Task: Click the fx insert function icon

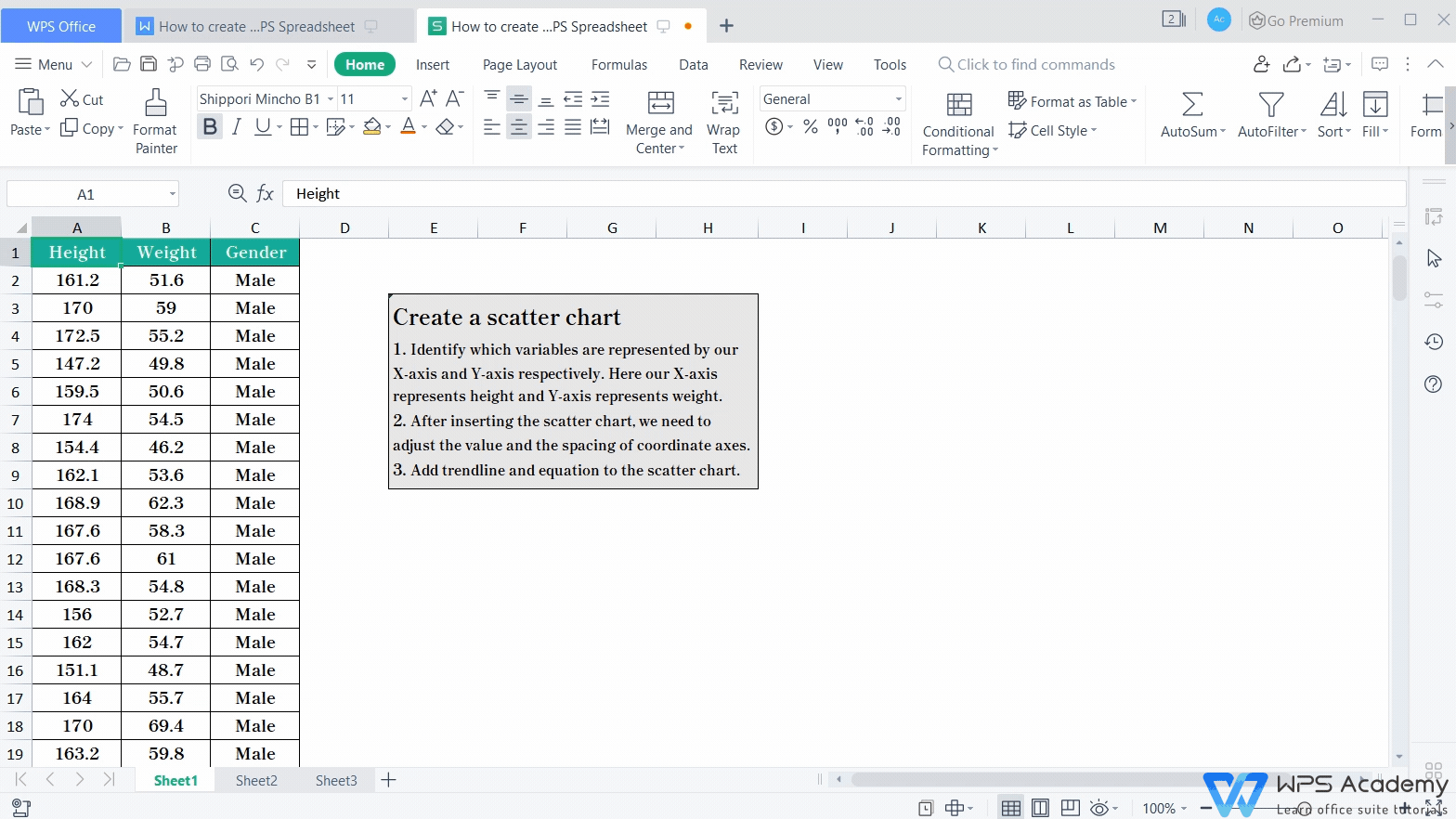Action: tap(266, 193)
